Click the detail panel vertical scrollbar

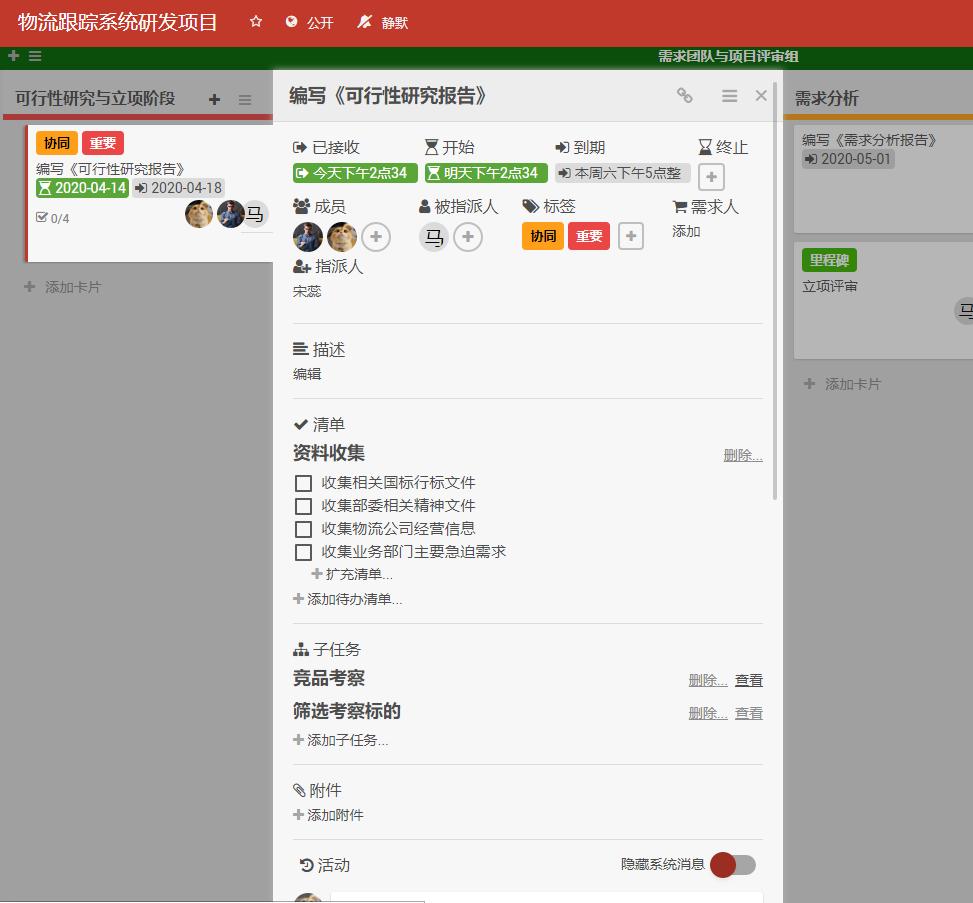pos(775,290)
